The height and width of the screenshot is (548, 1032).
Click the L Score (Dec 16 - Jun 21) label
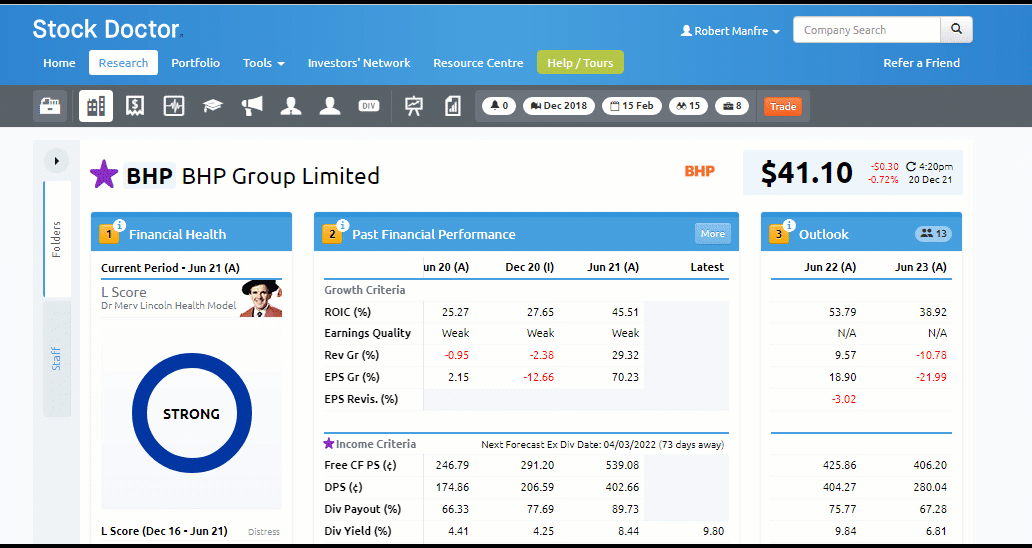coord(164,531)
